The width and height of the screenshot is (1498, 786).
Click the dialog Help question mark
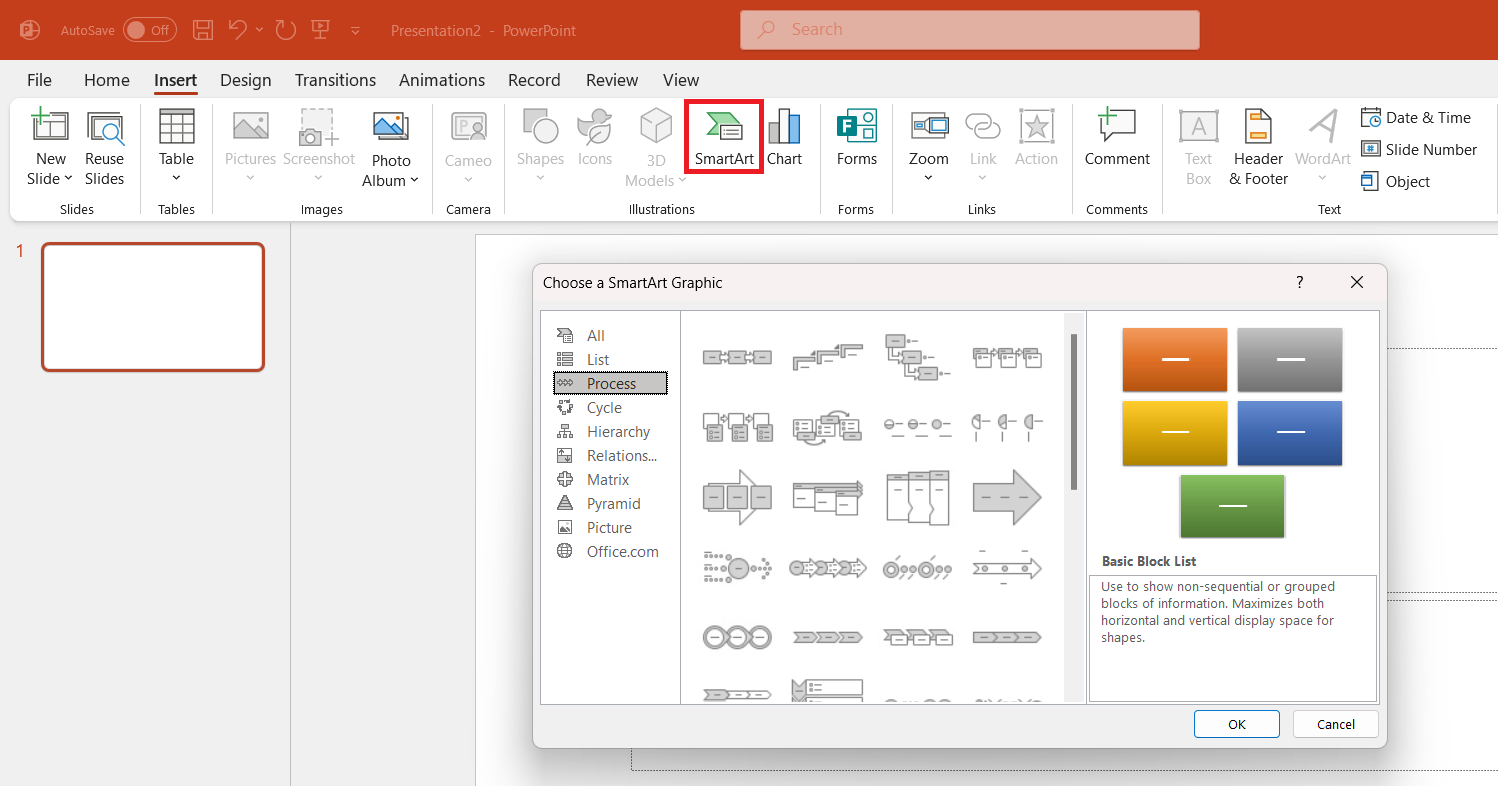pos(1300,283)
